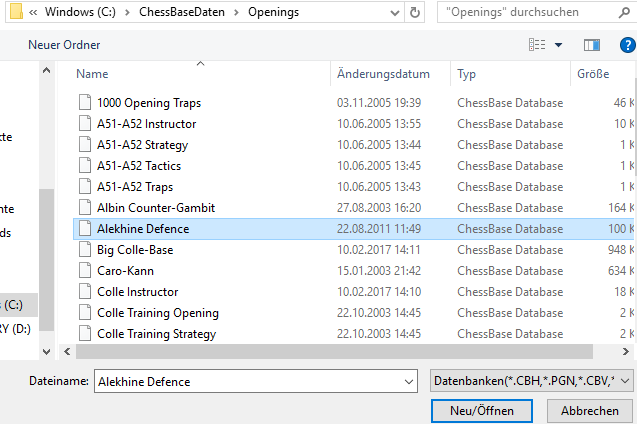This screenshot has width=637, height=424.
Task: Navigate to Windows (C:) in breadcrumb
Action: (x=80, y=12)
